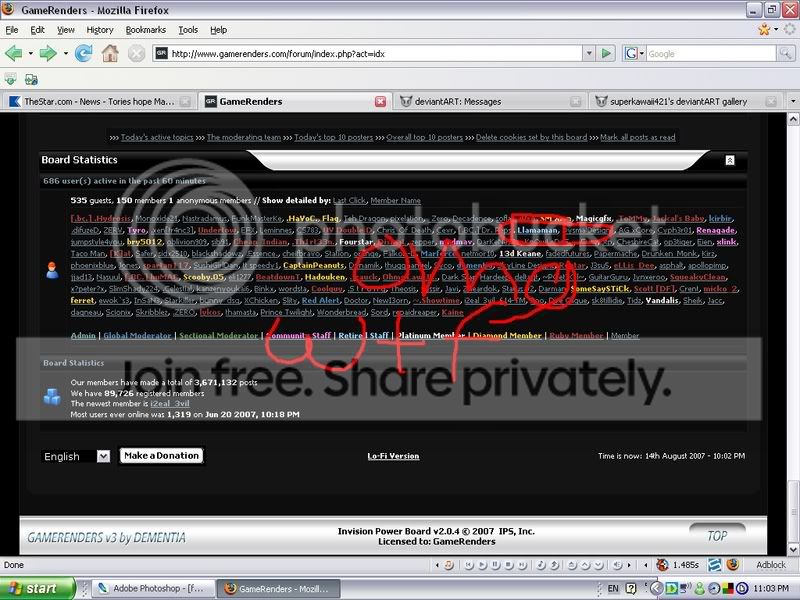
Task: Click FoxyTunes next track button
Action: (522, 565)
